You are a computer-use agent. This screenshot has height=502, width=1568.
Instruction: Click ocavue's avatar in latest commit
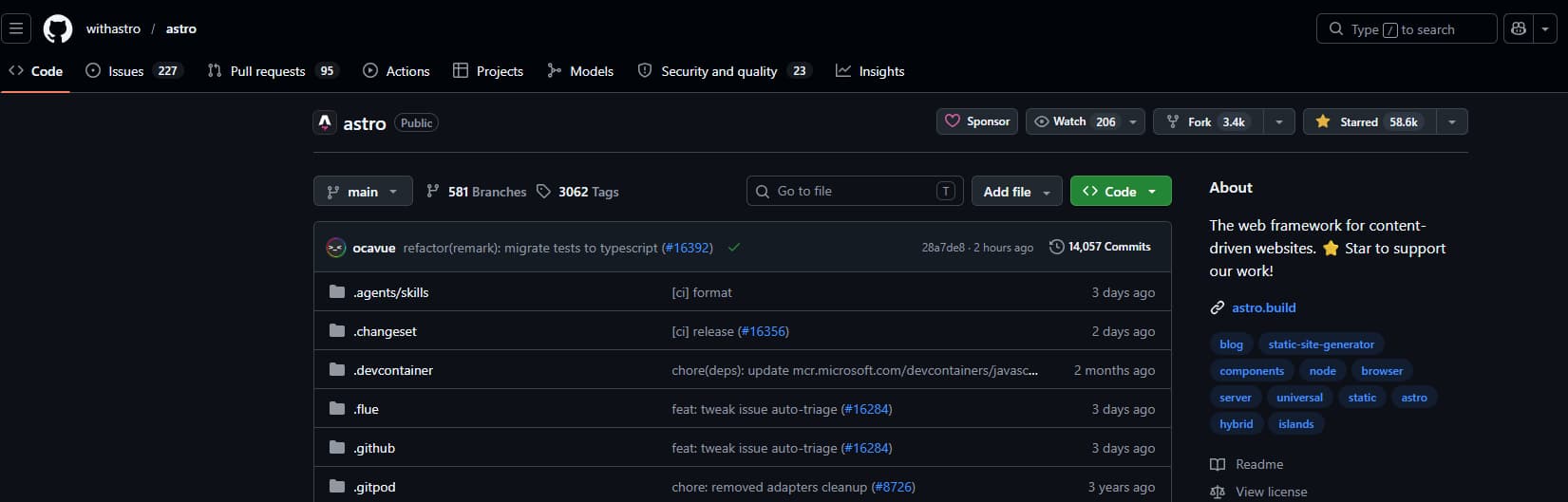[335, 248]
